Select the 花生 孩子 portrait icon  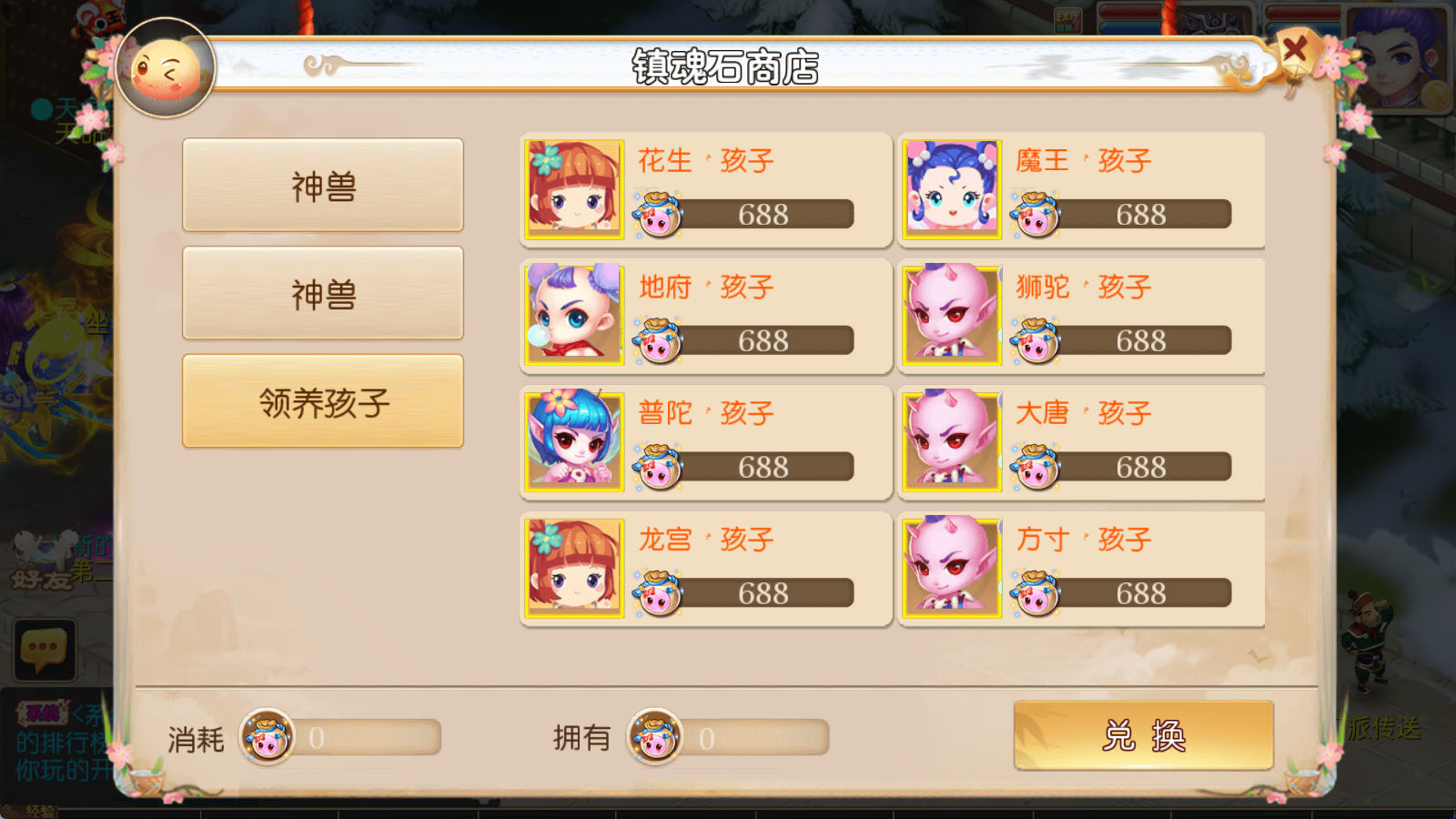click(574, 189)
